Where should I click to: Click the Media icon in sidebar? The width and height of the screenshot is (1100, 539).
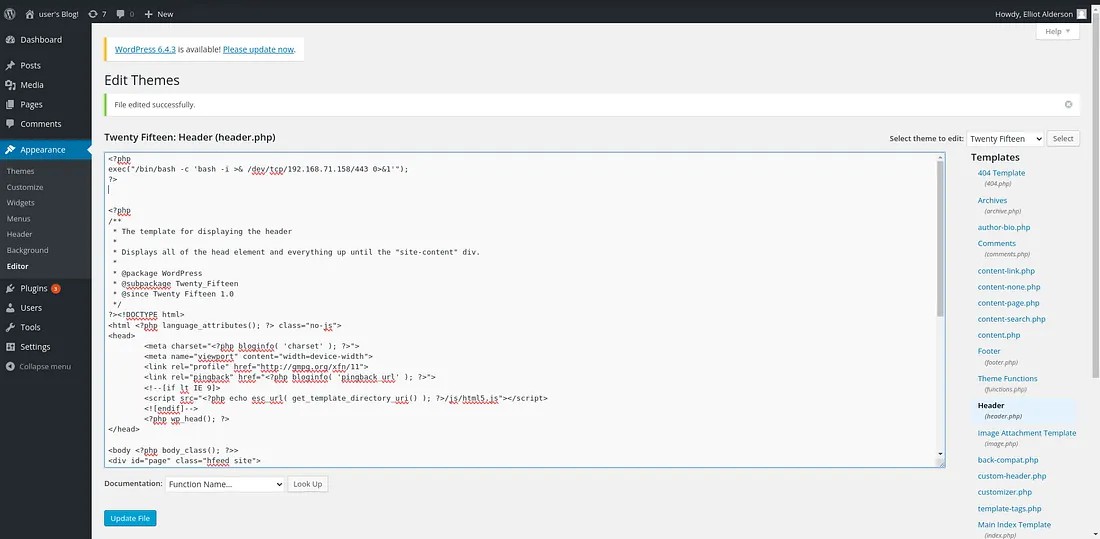(x=10, y=85)
